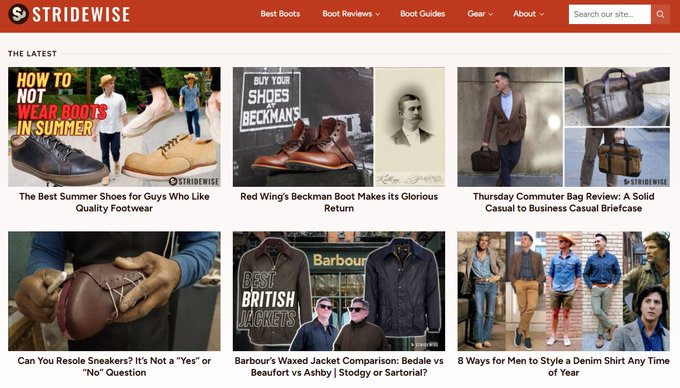Open the Boot Reviews menu item
This screenshot has height=388, width=680.
point(347,14)
